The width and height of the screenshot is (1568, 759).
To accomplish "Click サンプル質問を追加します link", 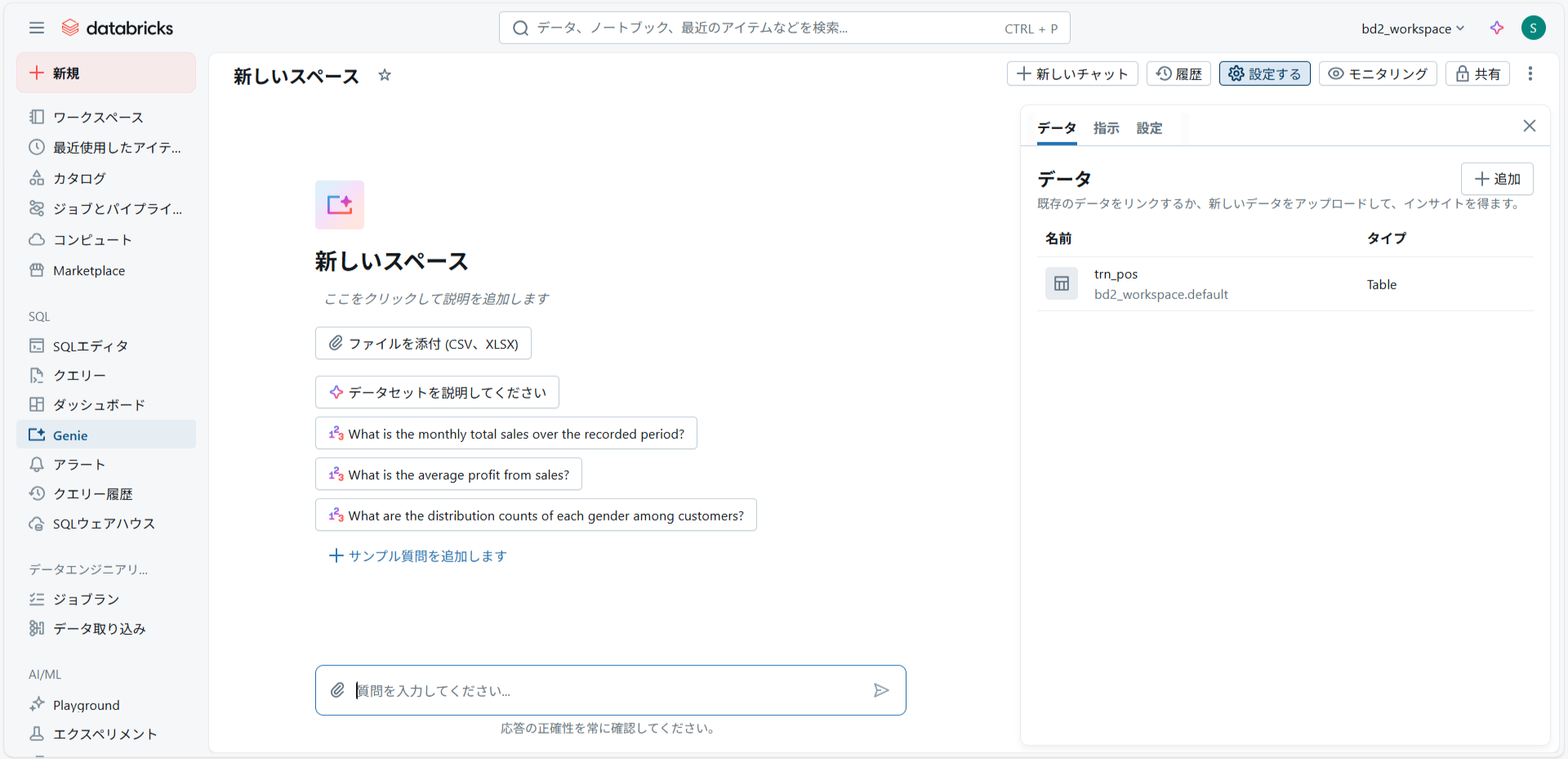I will pos(418,556).
